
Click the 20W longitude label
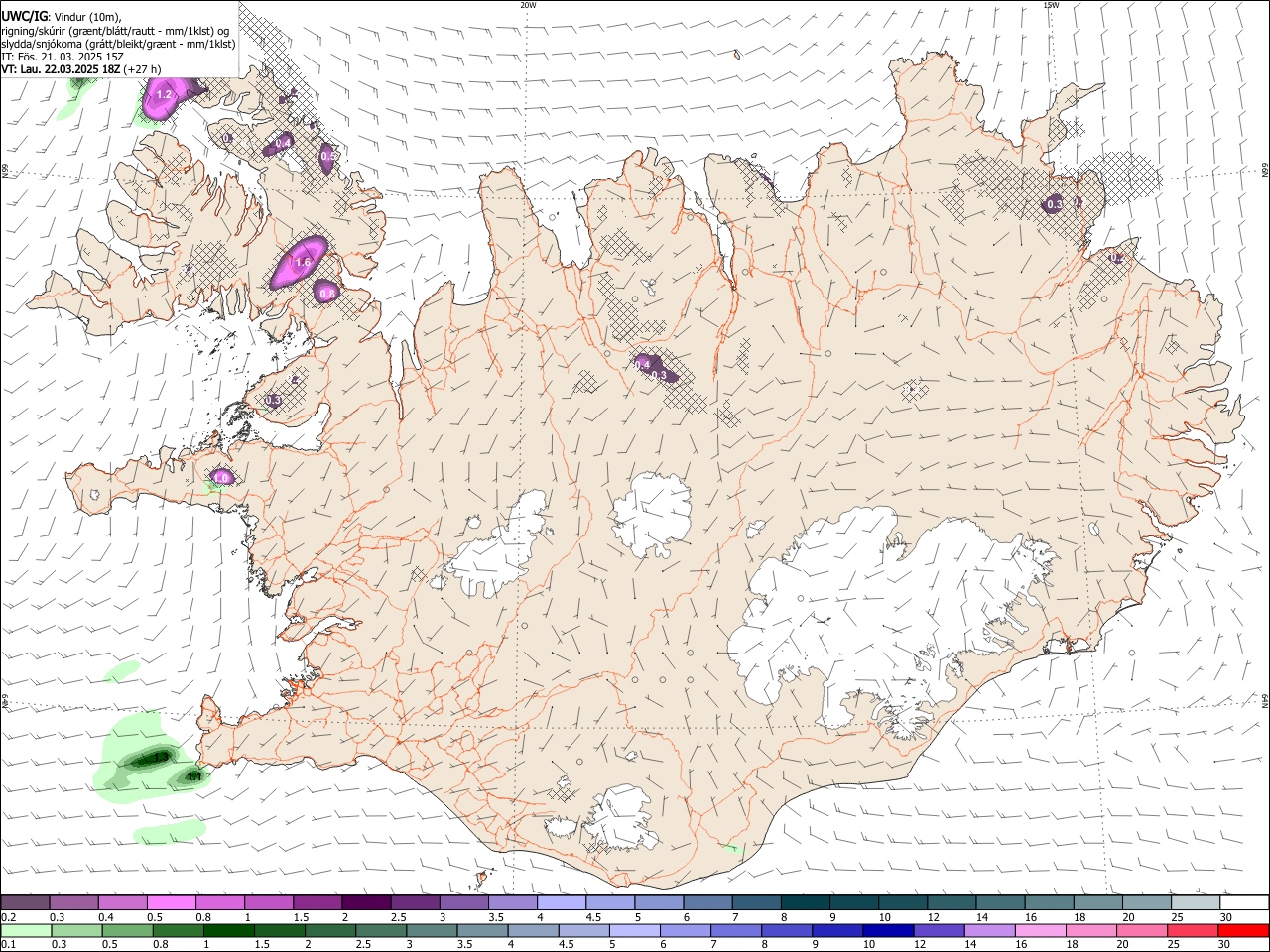528,5
